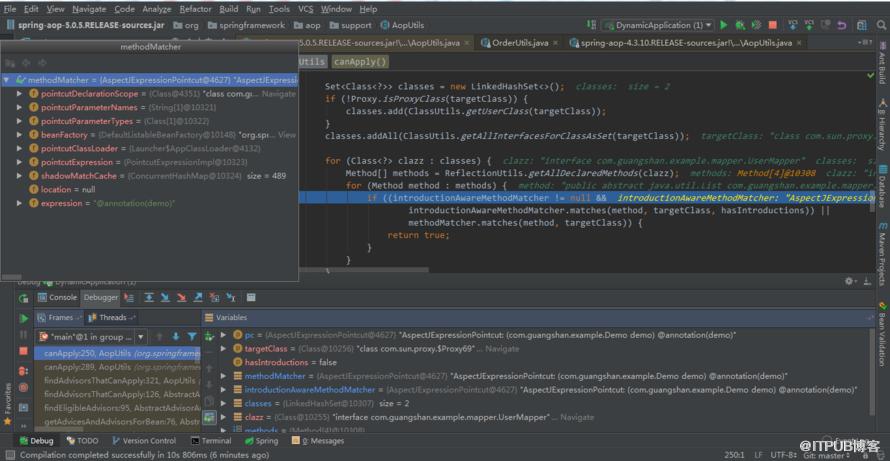The width and height of the screenshot is (890, 461).
Task: Open project structure icon in toolbar
Action: point(862,25)
